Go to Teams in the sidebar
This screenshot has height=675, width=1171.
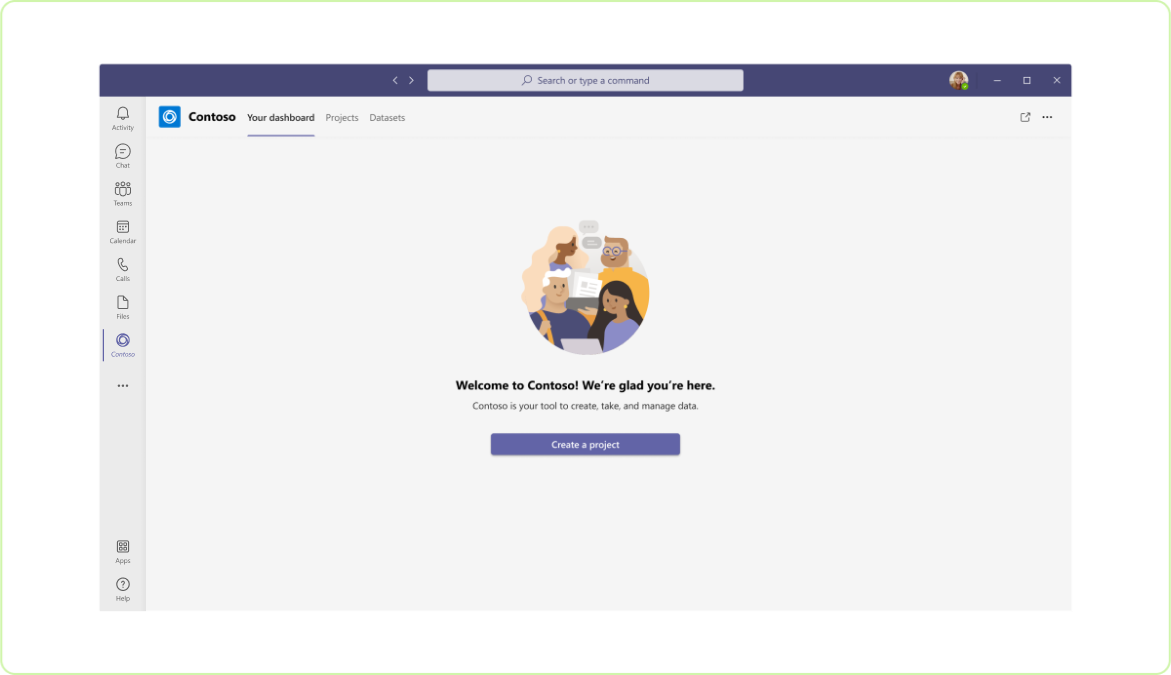[122, 193]
